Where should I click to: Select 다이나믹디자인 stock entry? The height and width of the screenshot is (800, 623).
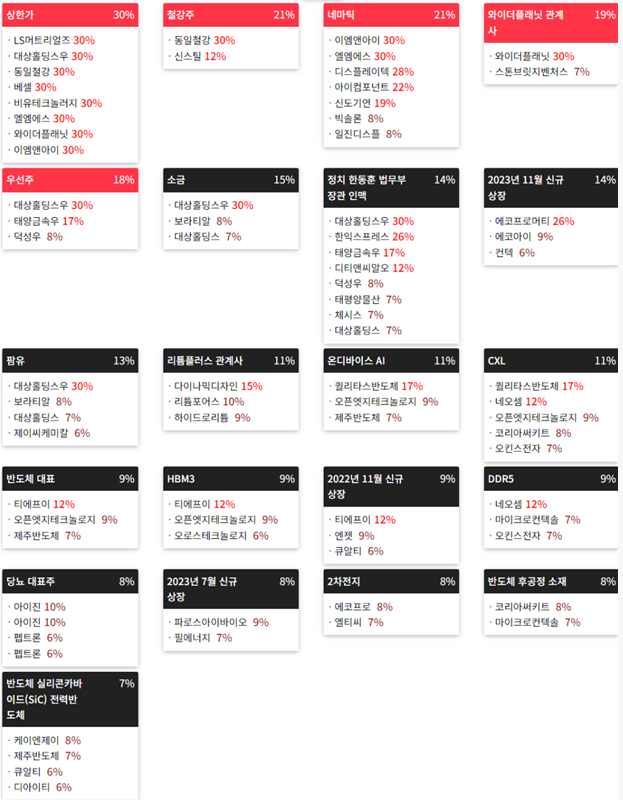point(206,386)
